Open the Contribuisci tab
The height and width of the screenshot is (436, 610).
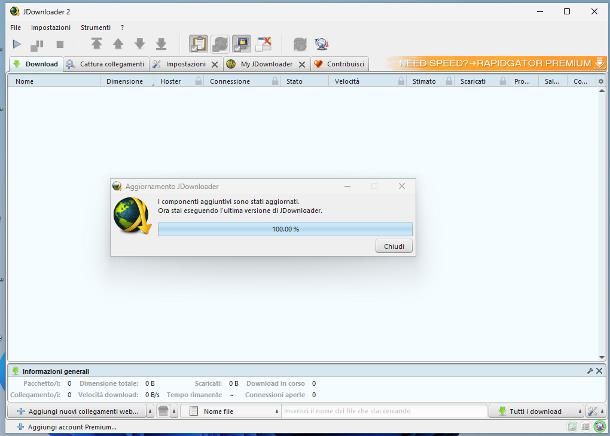pos(340,64)
